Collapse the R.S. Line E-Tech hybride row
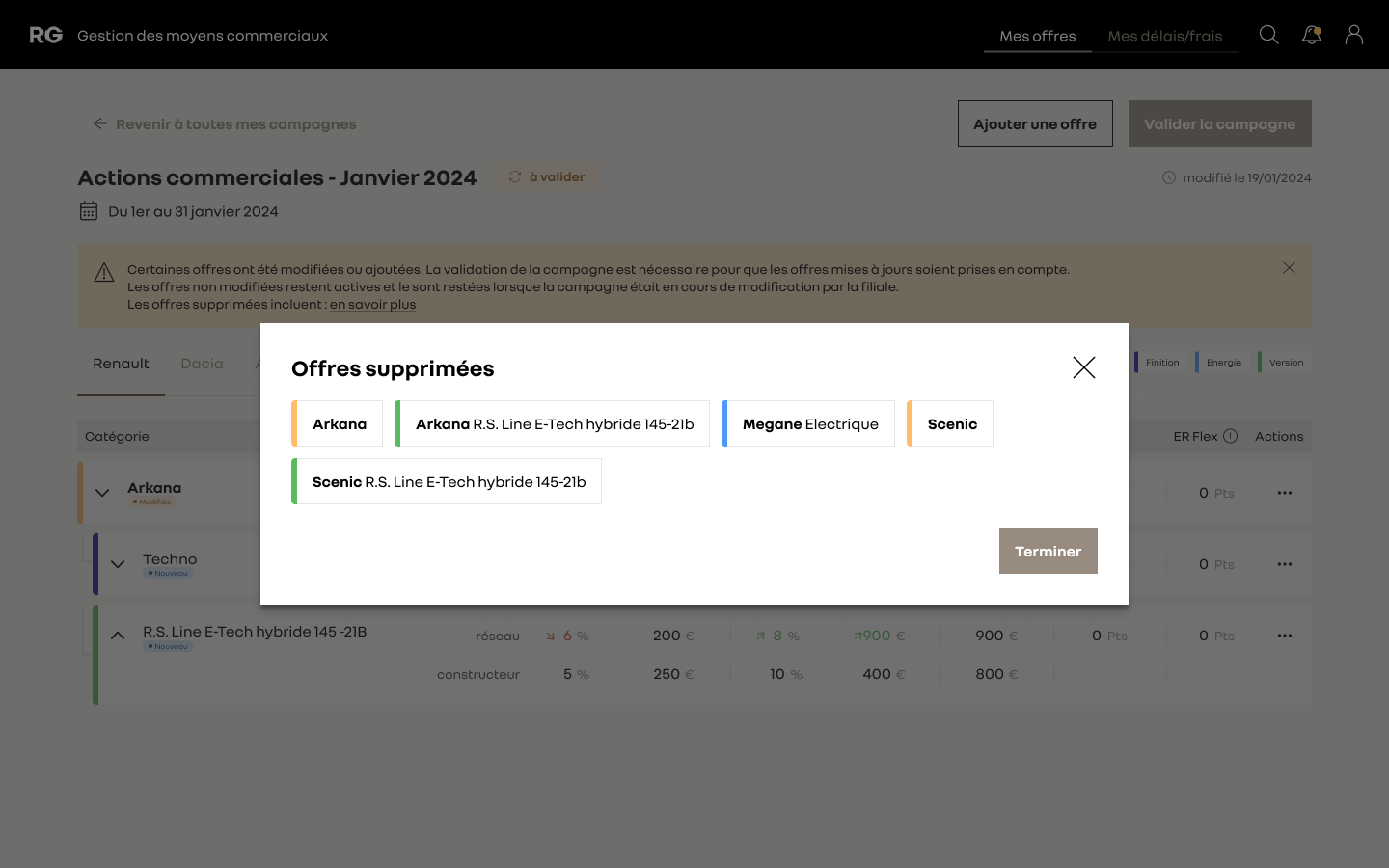The height and width of the screenshot is (868, 1389). (x=118, y=636)
